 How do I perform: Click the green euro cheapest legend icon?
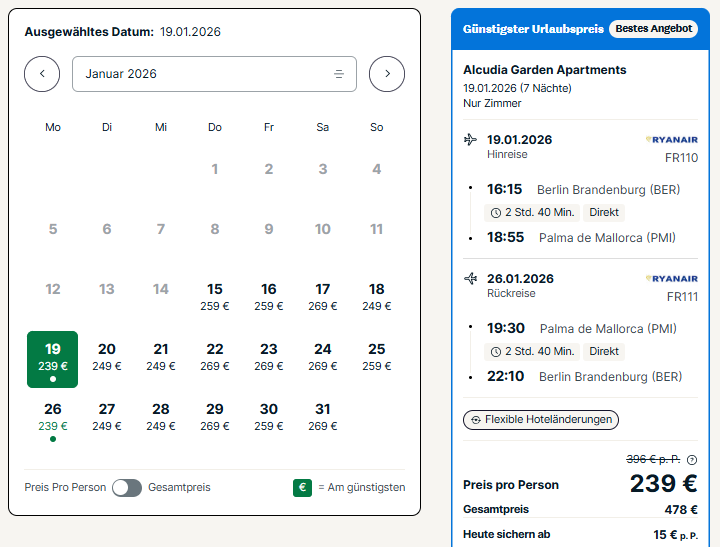[x=302, y=488]
